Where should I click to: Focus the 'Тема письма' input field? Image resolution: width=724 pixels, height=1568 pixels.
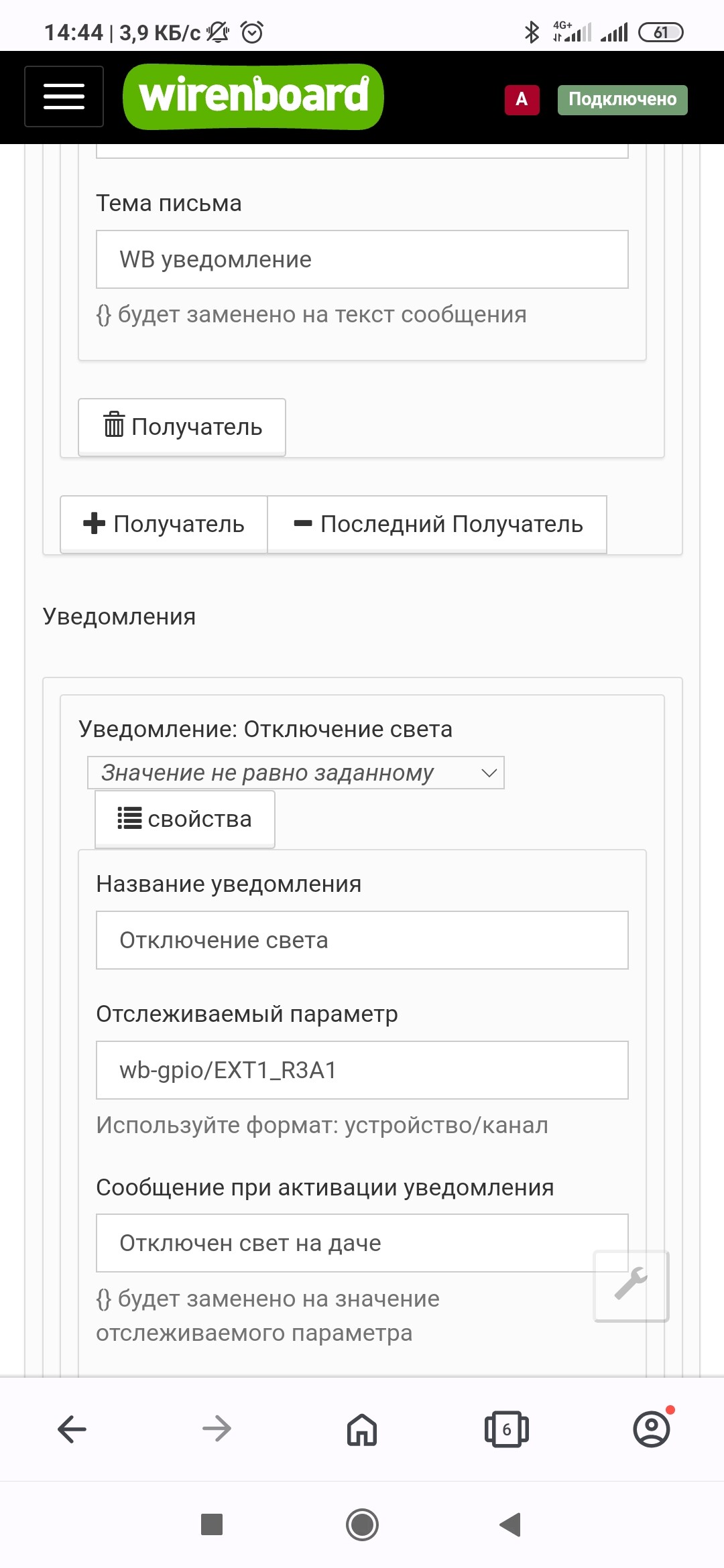(362, 259)
